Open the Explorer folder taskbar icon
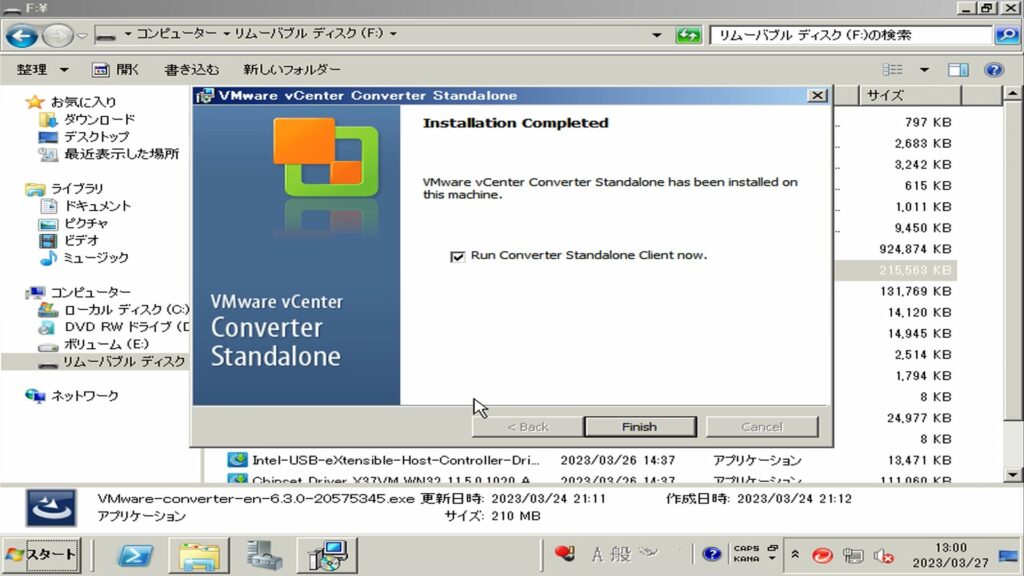This screenshot has width=1024, height=576. coord(199,555)
